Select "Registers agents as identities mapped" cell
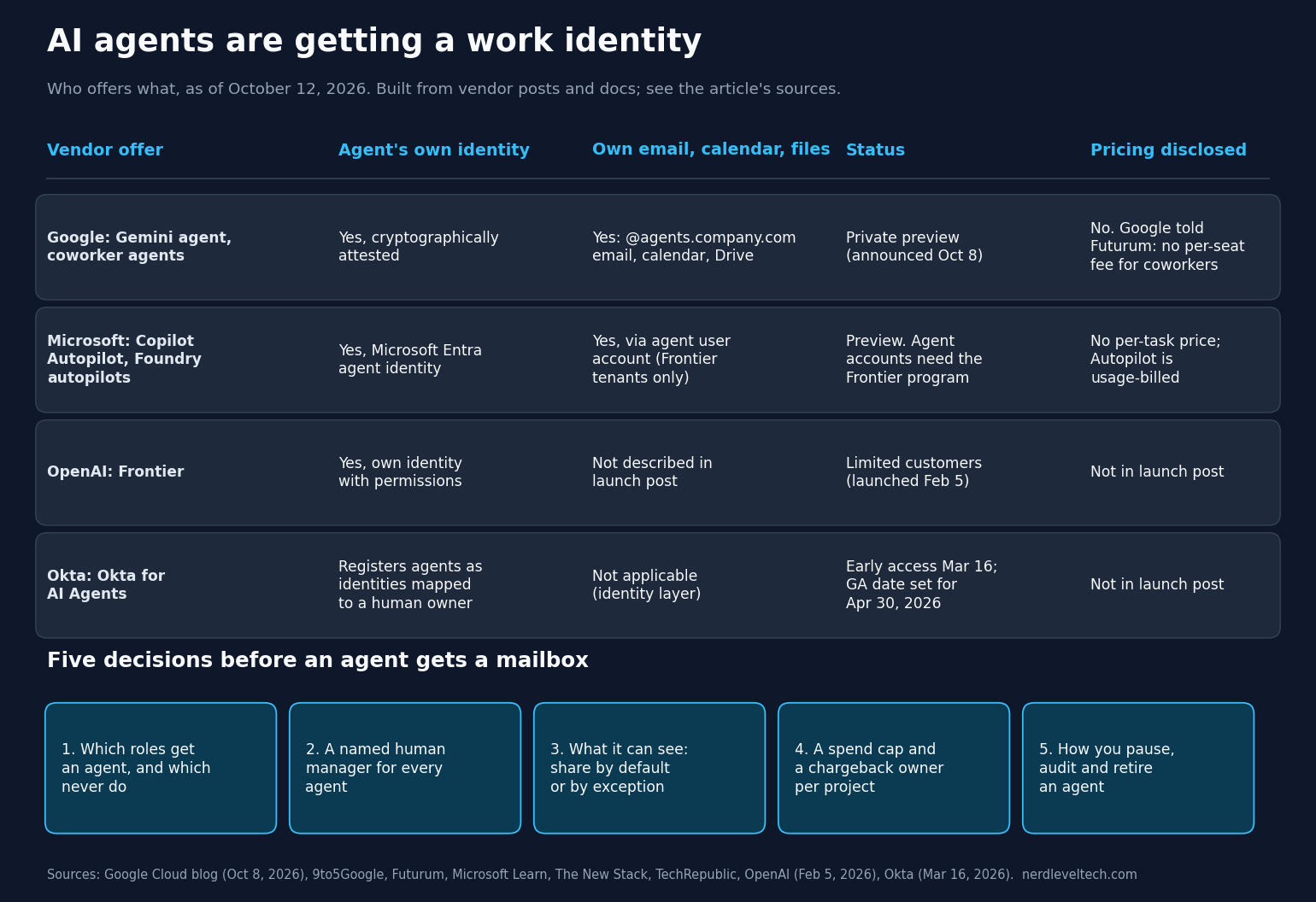Screen dimensions: 1316x902 [410, 585]
